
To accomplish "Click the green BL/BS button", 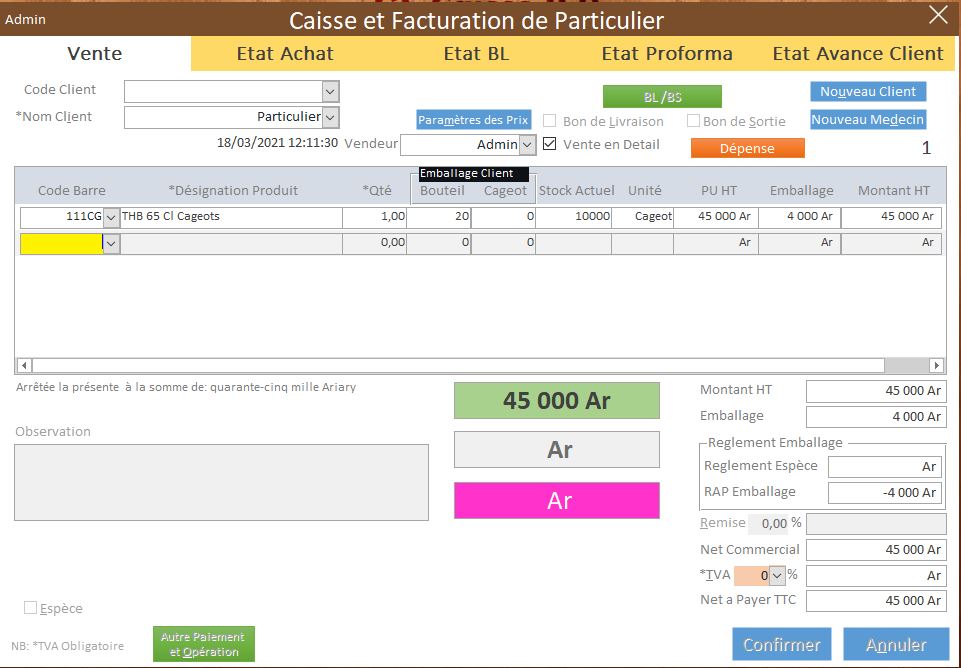I will click(662, 97).
